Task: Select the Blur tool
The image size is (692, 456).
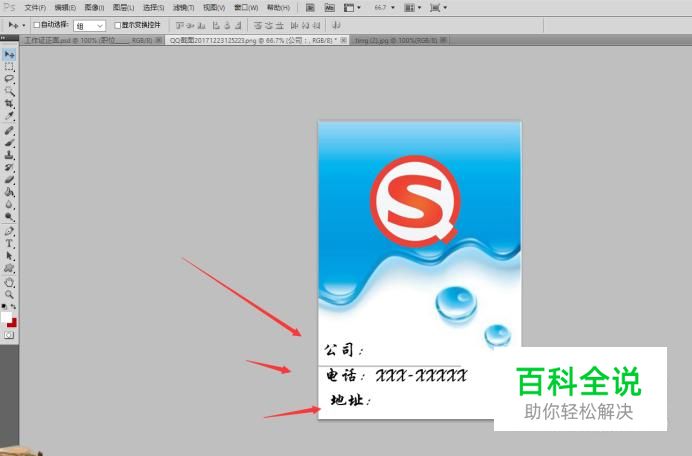Action: click(9, 205)
